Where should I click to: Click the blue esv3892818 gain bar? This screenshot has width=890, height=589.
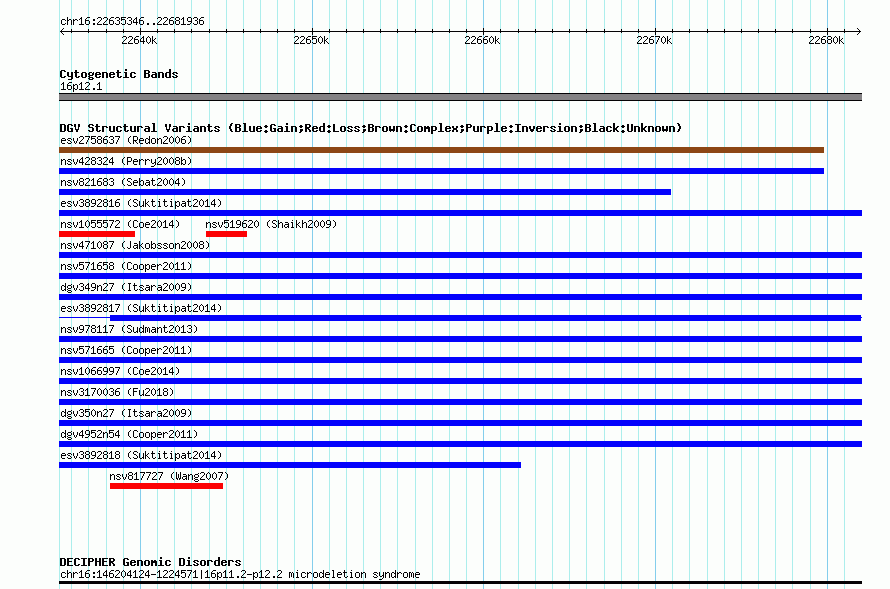click(290, 465)
